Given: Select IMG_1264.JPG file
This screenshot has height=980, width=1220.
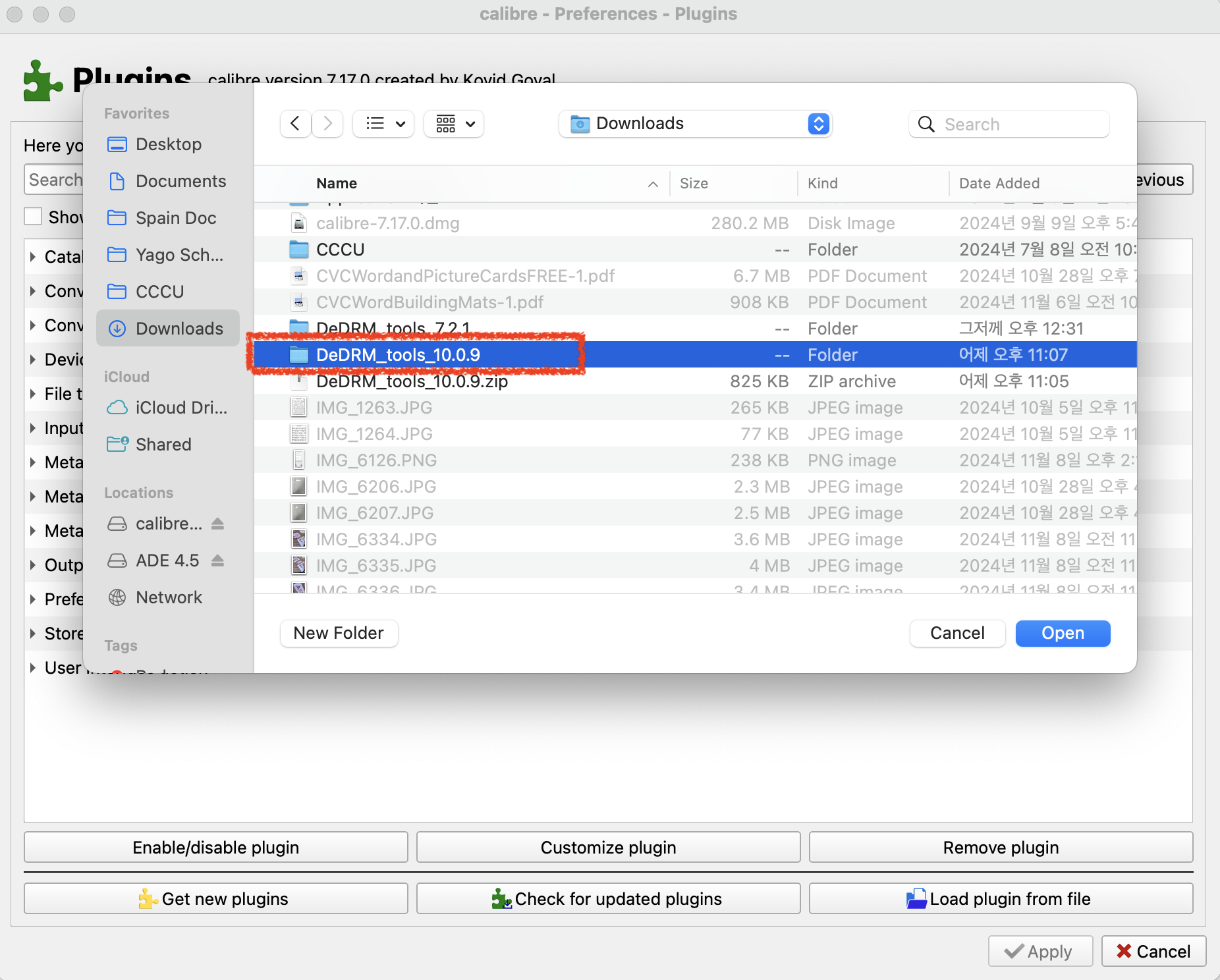Looking at the screenshot, I should point(696,434).
